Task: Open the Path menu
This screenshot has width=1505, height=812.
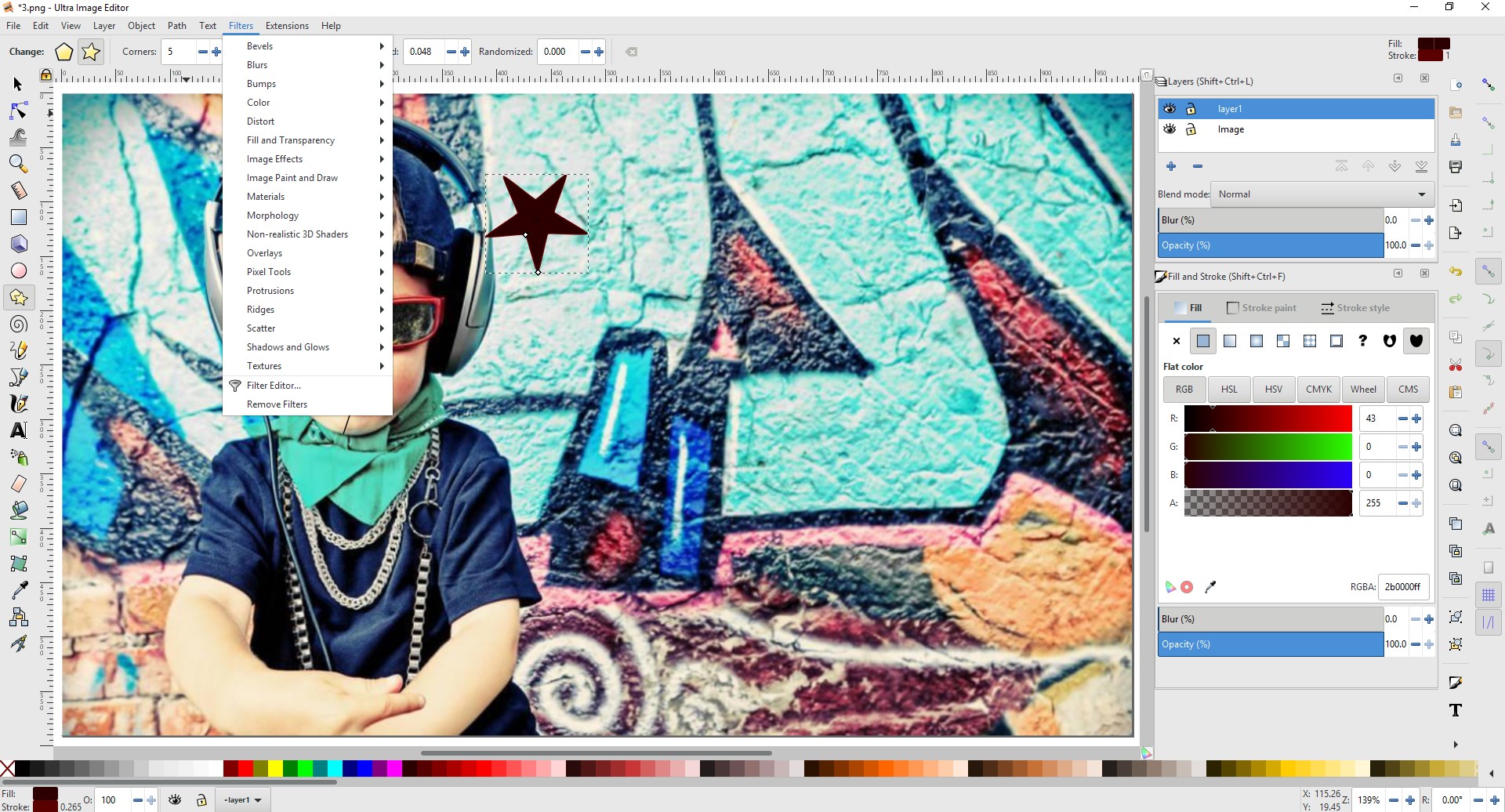Action: [177, 26]
